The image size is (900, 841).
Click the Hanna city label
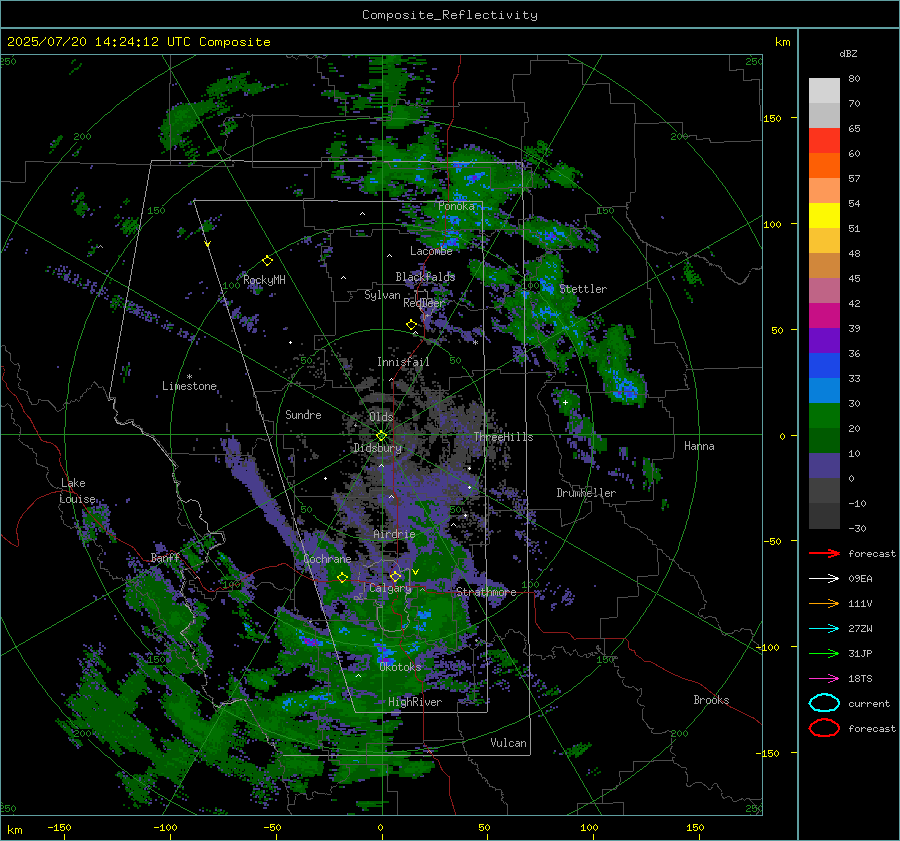click(x=699, y=446)
